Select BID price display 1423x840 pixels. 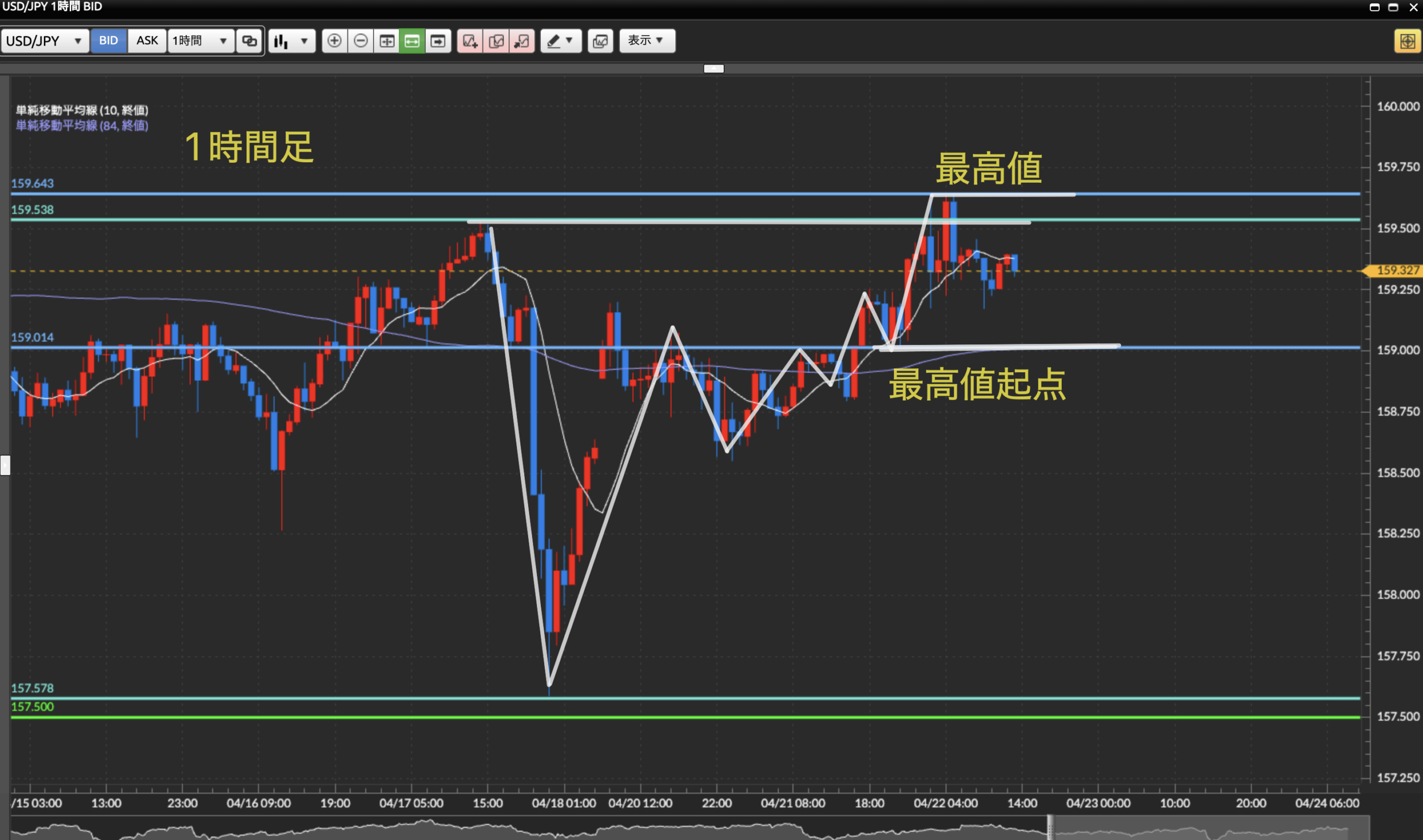108,41
